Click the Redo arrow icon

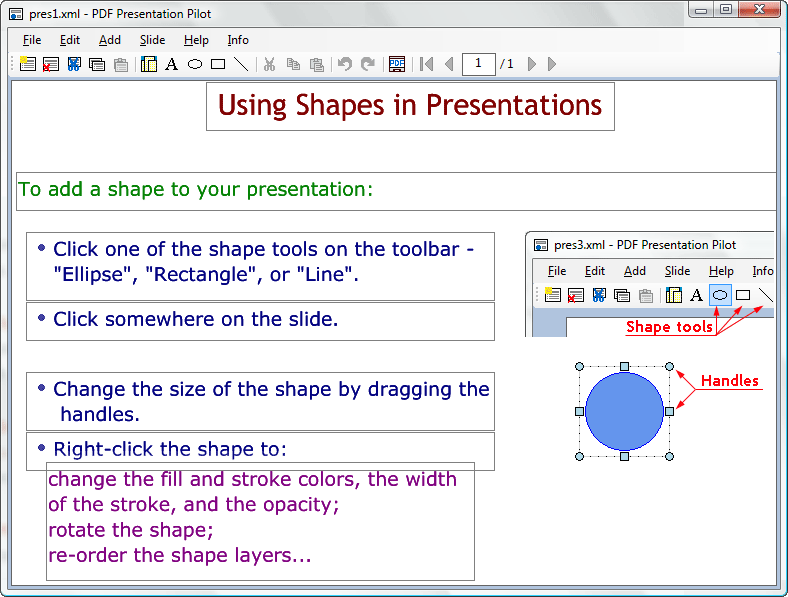368,64
